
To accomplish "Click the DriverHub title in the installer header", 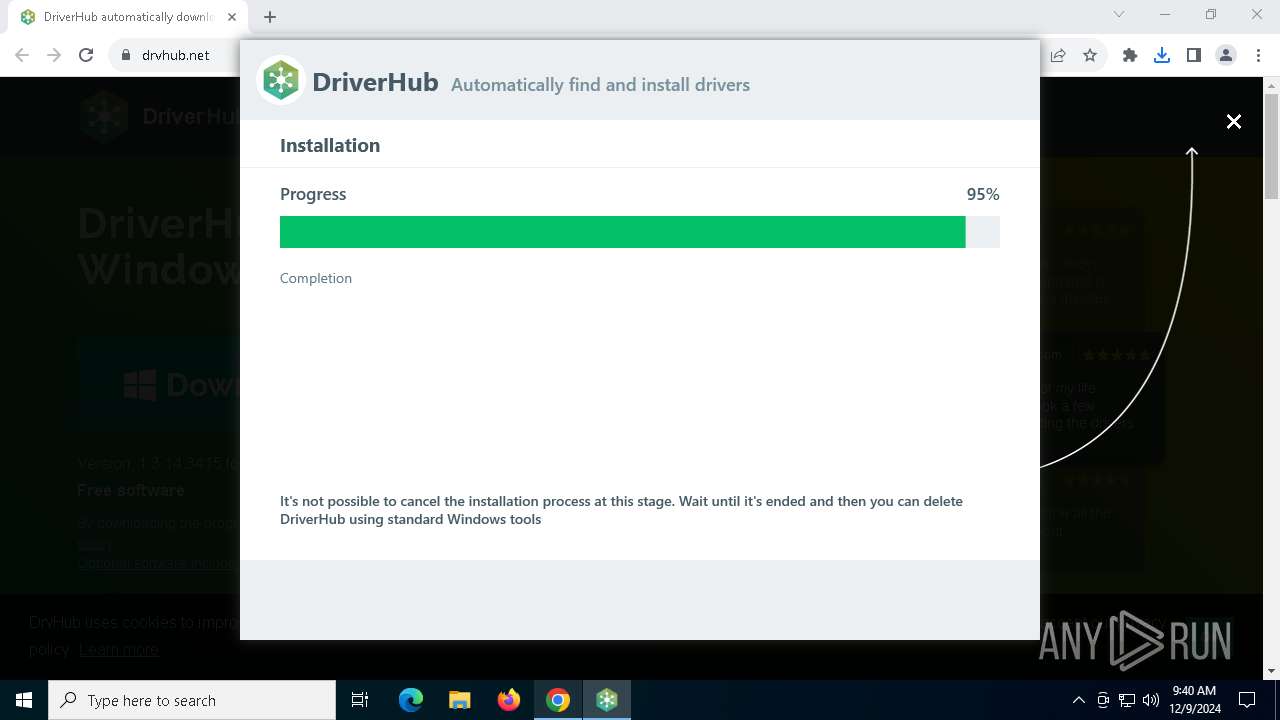I will (x=375, y=82).
